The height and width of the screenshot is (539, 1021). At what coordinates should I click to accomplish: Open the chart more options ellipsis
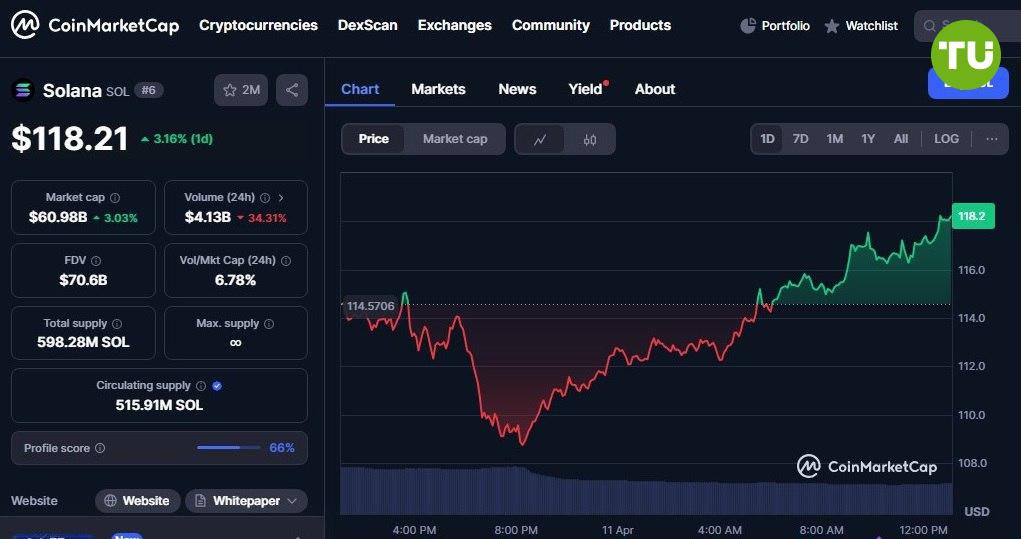coord(992,139)
